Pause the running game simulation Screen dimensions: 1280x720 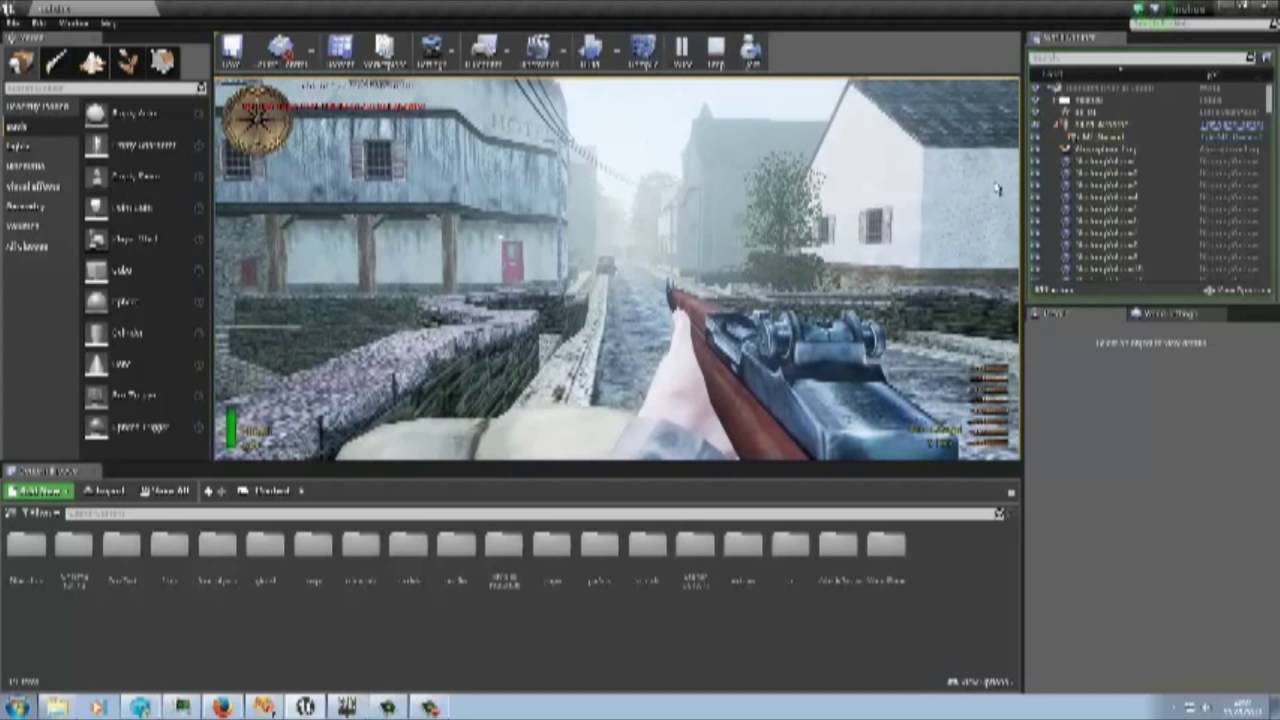tap(682, 48)
